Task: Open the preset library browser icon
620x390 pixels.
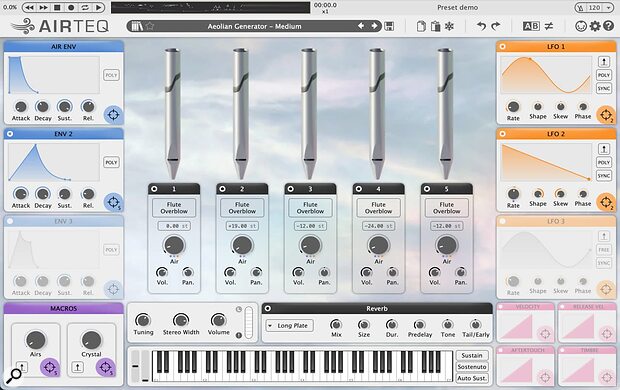Action: (137, 27)
